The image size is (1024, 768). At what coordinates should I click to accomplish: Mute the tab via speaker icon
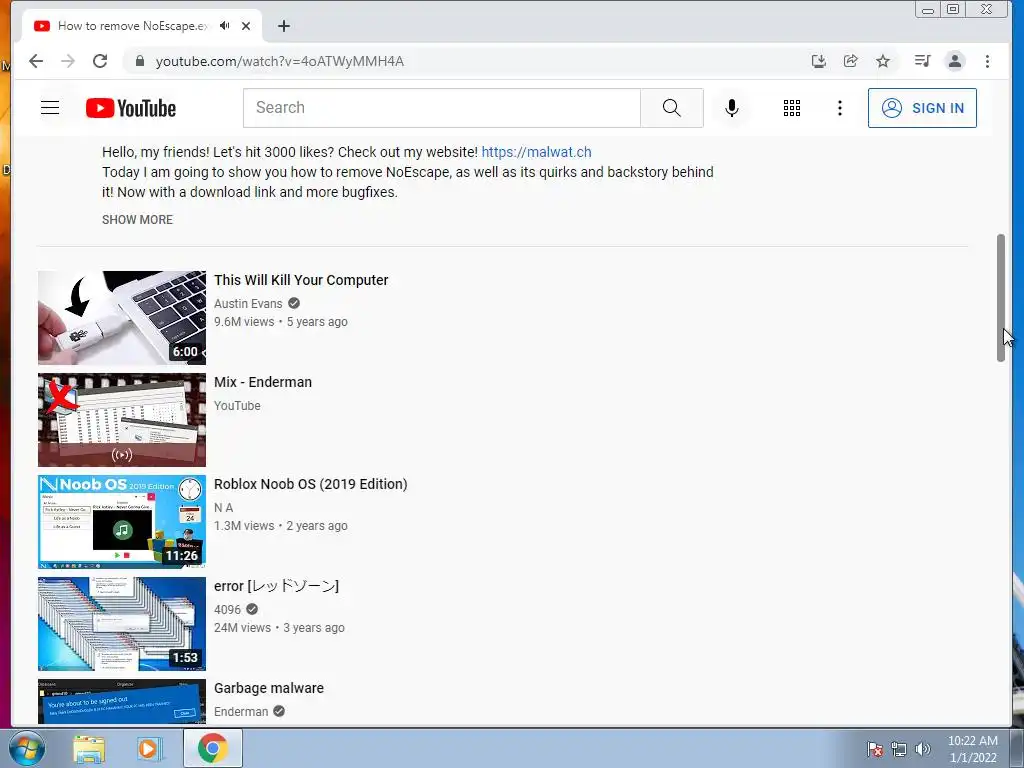(x=225, y=25)
